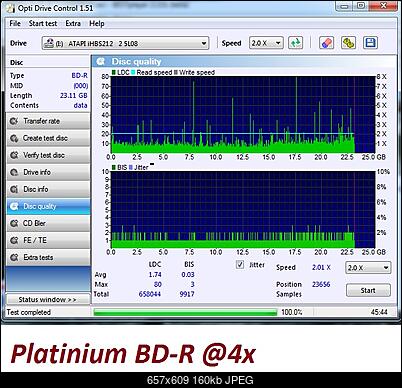Click the Read speed legend color square
The image size is (402, 388).
tap(133, 72)
